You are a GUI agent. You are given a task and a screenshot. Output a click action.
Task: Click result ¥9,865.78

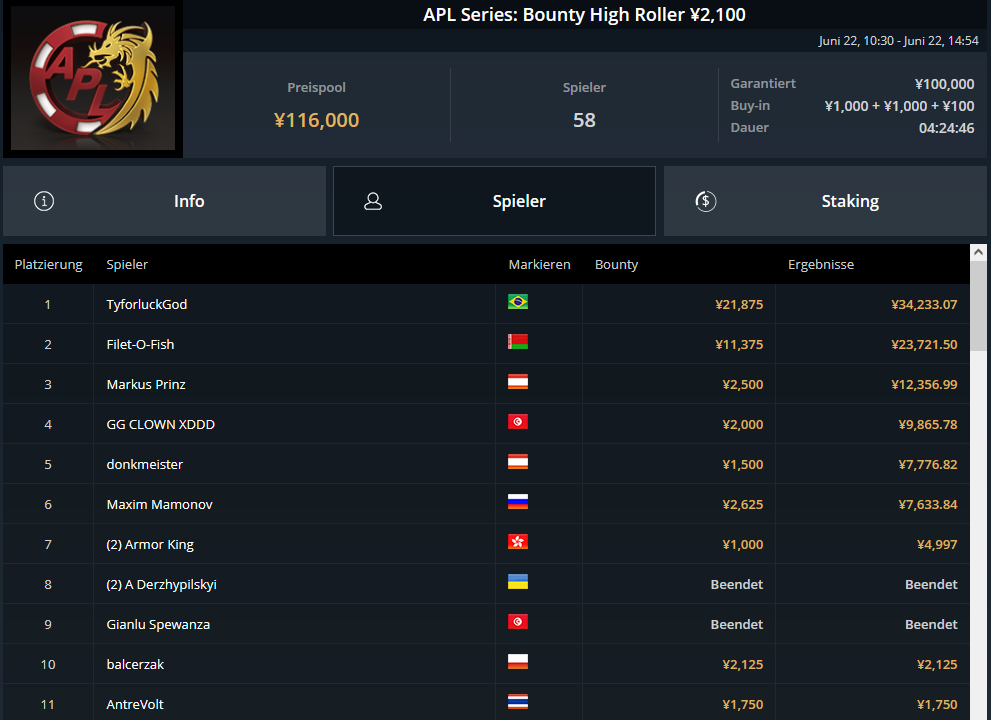[928, 424]
